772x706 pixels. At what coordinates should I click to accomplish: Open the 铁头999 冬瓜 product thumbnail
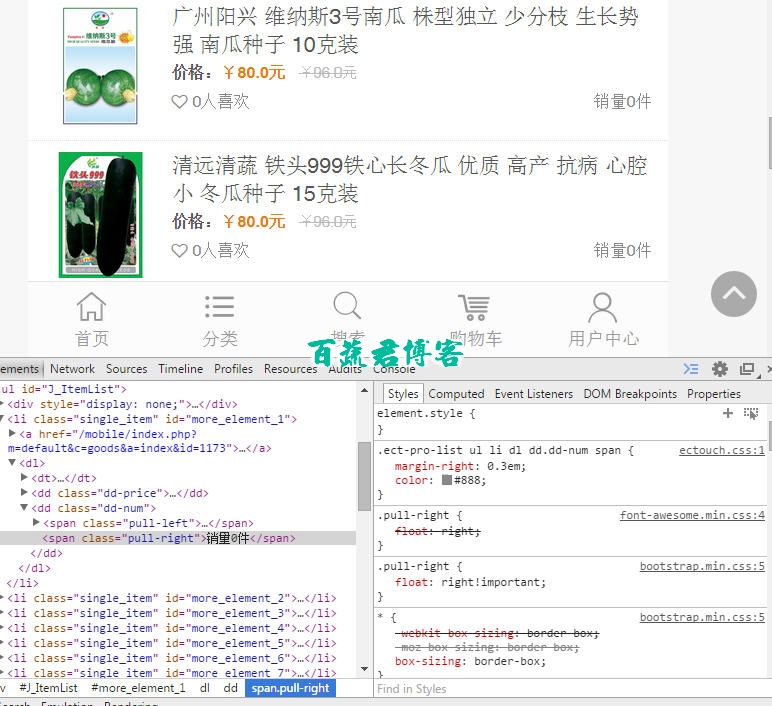click(100, 215)
